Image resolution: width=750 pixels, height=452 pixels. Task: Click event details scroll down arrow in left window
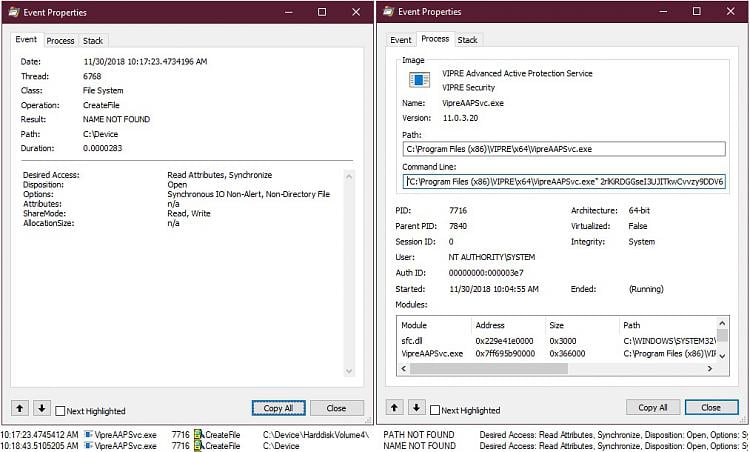point(349,371)
